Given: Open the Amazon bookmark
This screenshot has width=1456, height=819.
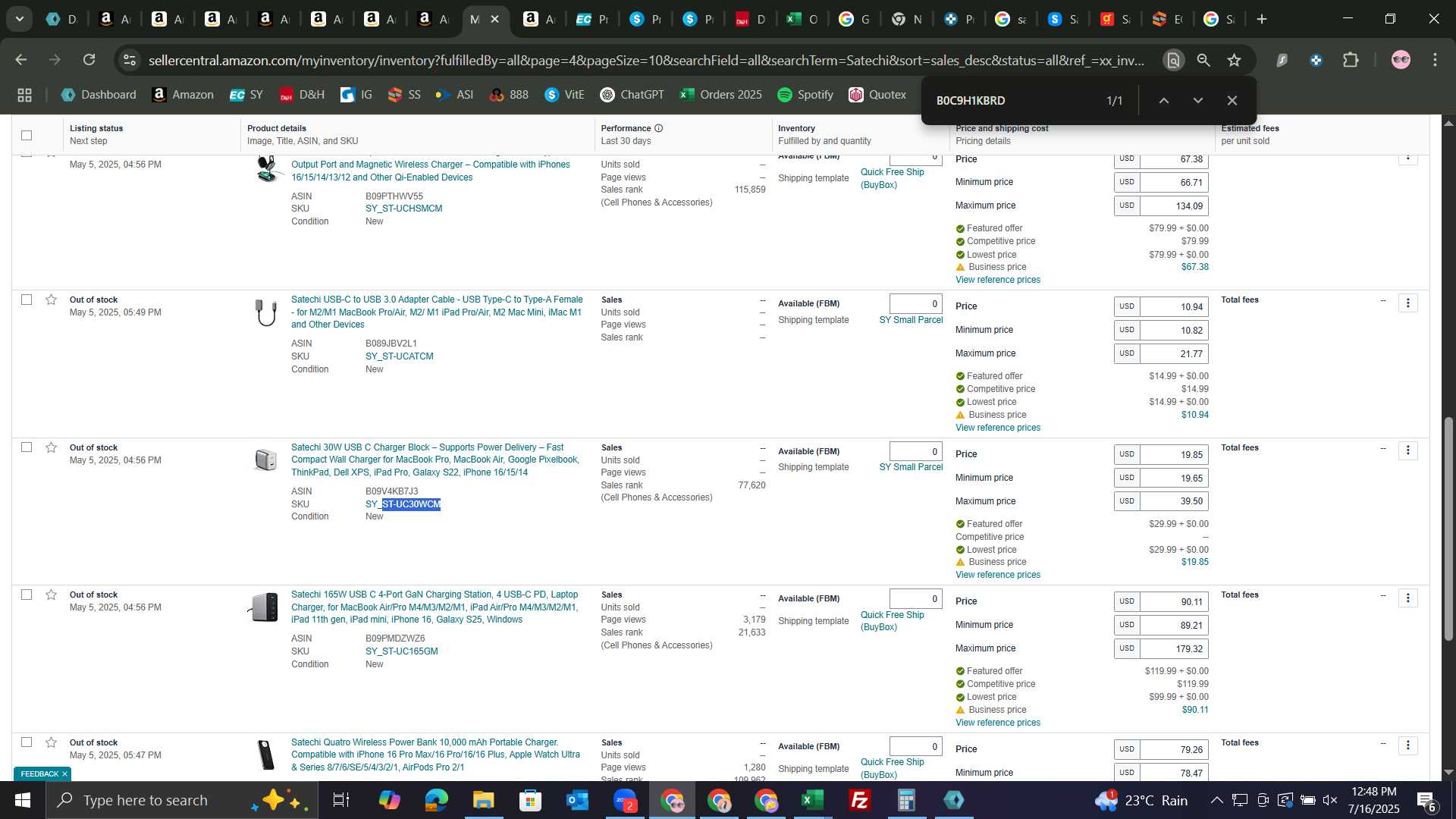Looking at the screenshot, I should tap(183, 95).
